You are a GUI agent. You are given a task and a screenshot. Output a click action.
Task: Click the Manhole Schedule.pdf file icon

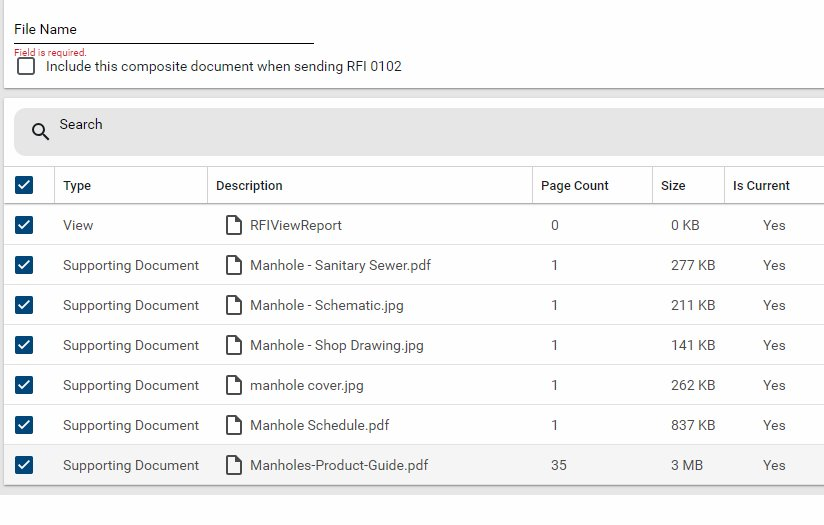click(234, 425)
